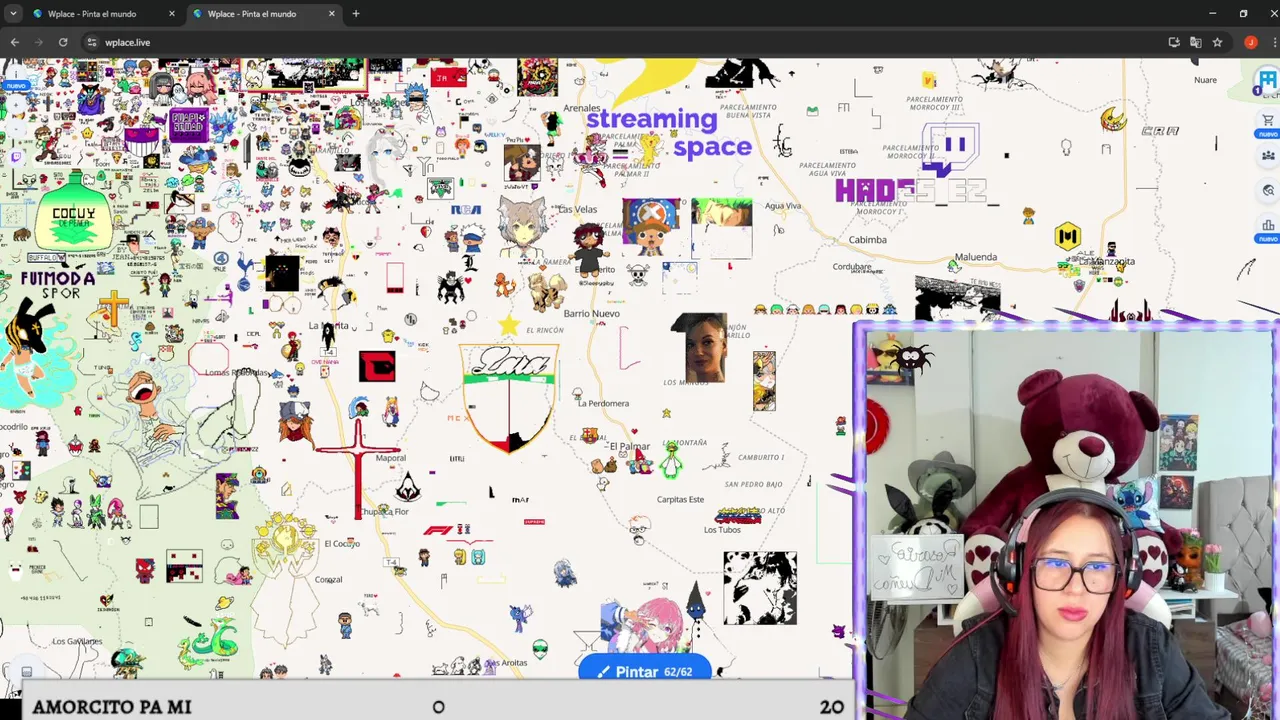Image resolution: width=1280 pixels, height=720 pixels.
Task: Click the Lara shield crest artwork
Action: 510,398
